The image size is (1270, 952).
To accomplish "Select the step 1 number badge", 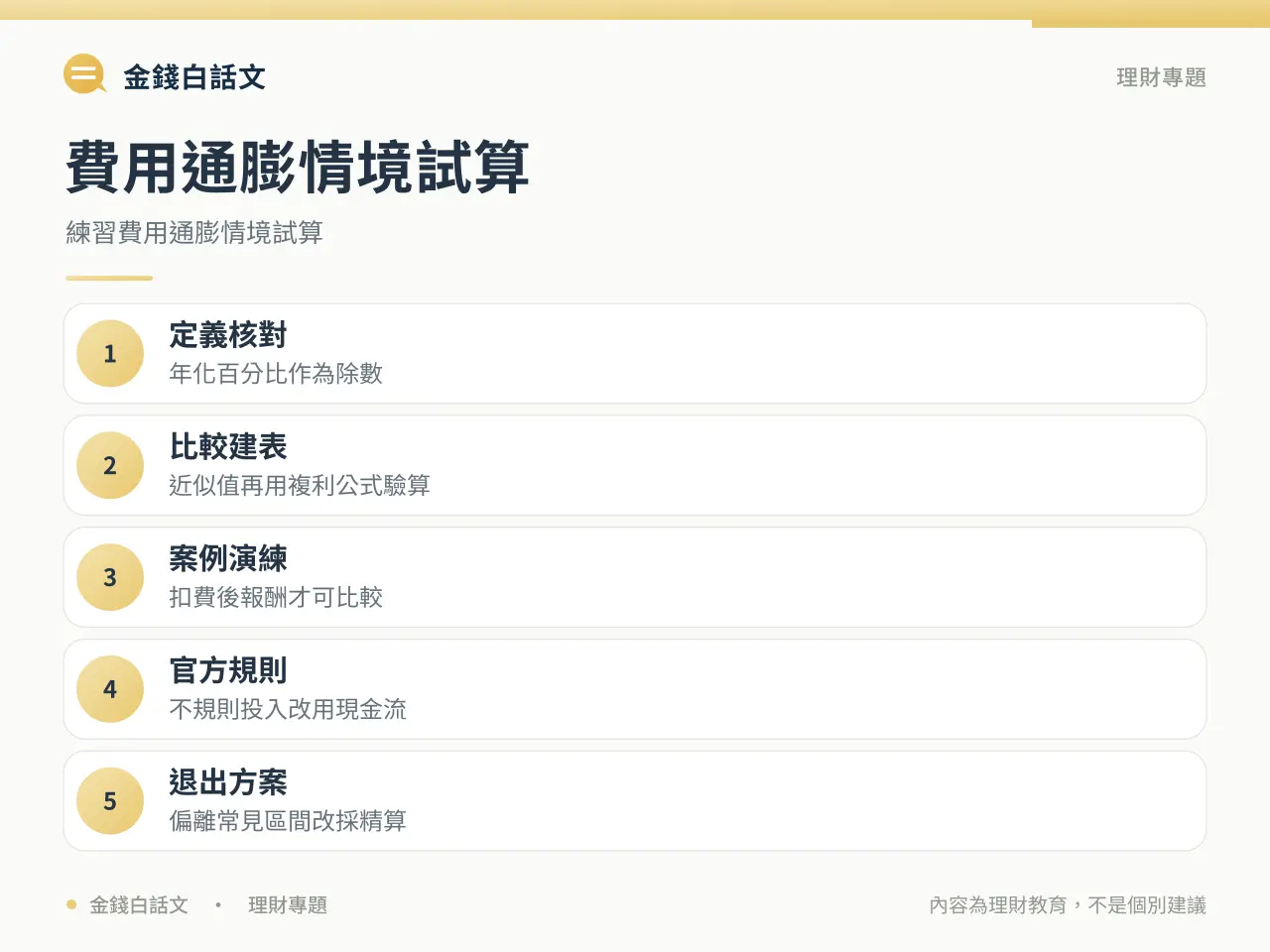I will [110, 354].
